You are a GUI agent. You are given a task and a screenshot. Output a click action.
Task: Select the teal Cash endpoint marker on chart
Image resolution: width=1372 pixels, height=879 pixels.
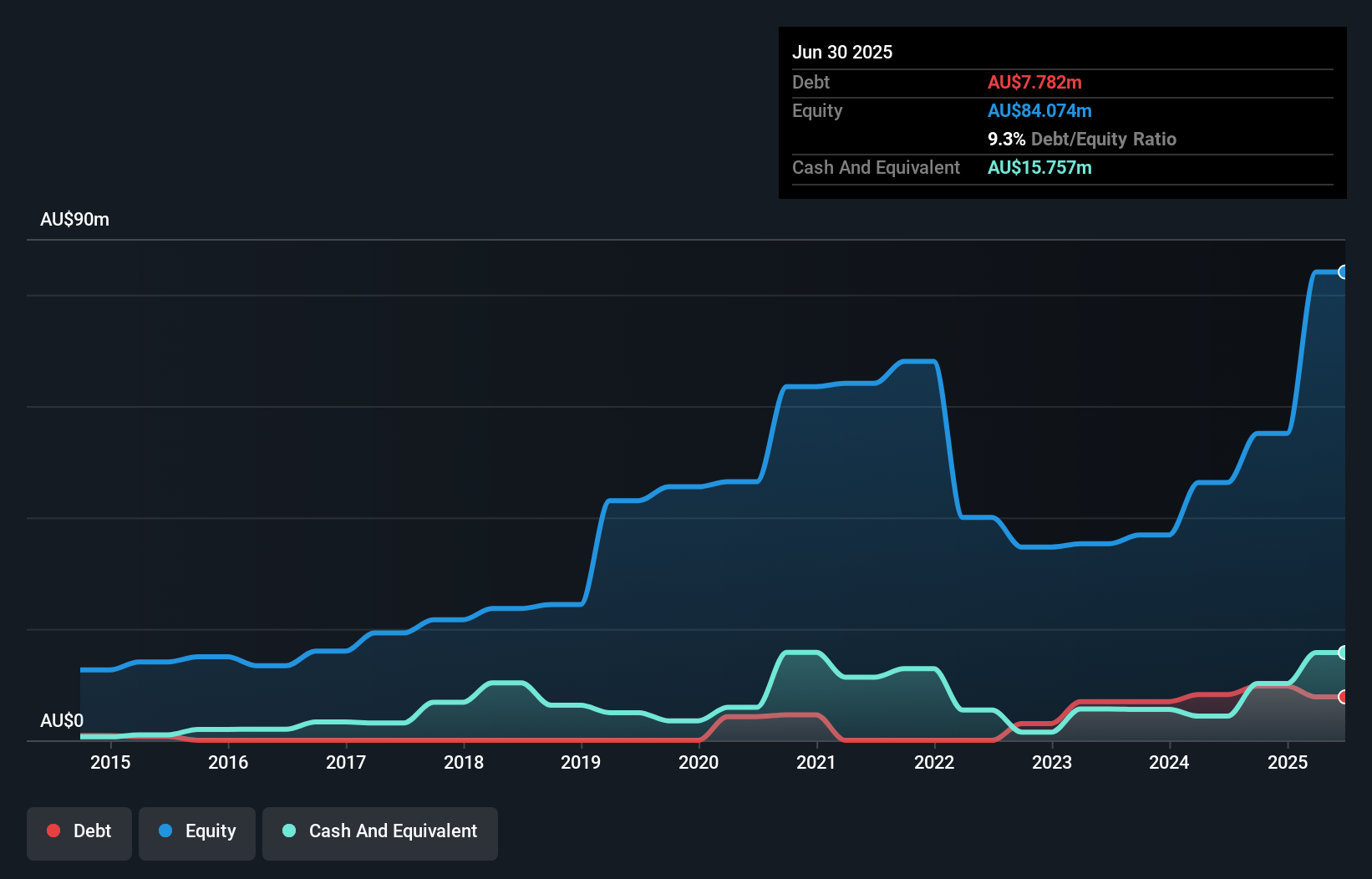tap(1344, 653)
